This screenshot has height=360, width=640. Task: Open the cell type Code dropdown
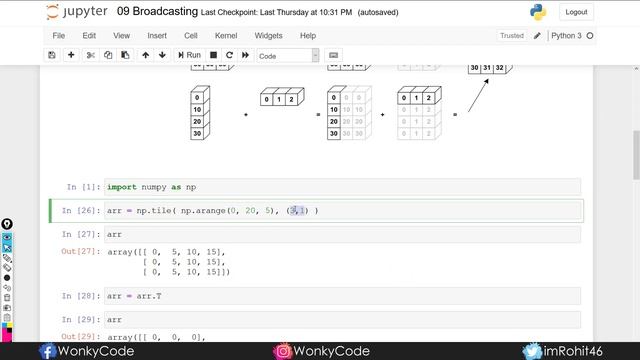click(288, 56)
